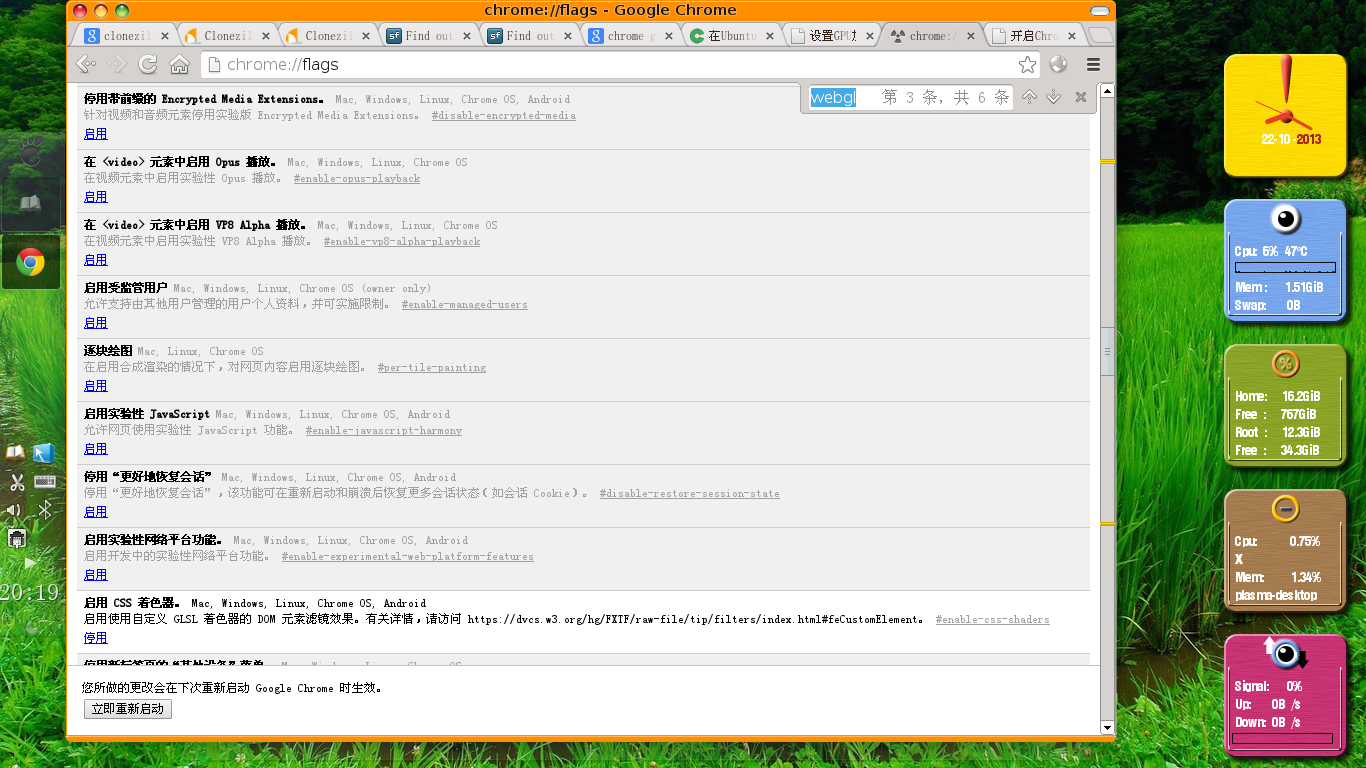This screenshot has width=1366, height=768.
Task: Open the GNOME foot launcher in left panel
Action: click(31, 151)
